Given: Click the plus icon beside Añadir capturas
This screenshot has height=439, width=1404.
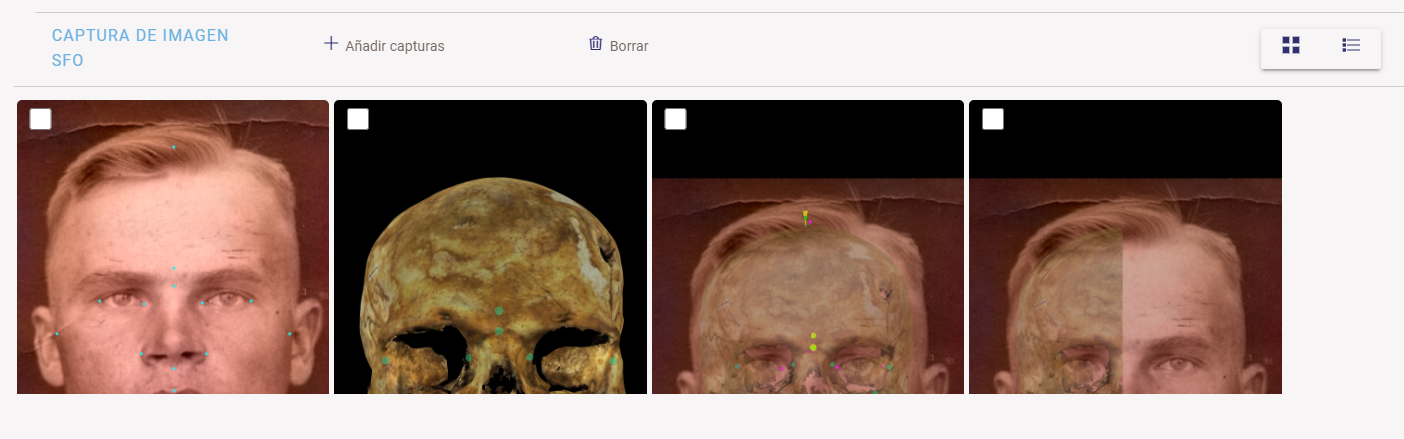Looking at the screenshot, I should click(x=331, y=44).
